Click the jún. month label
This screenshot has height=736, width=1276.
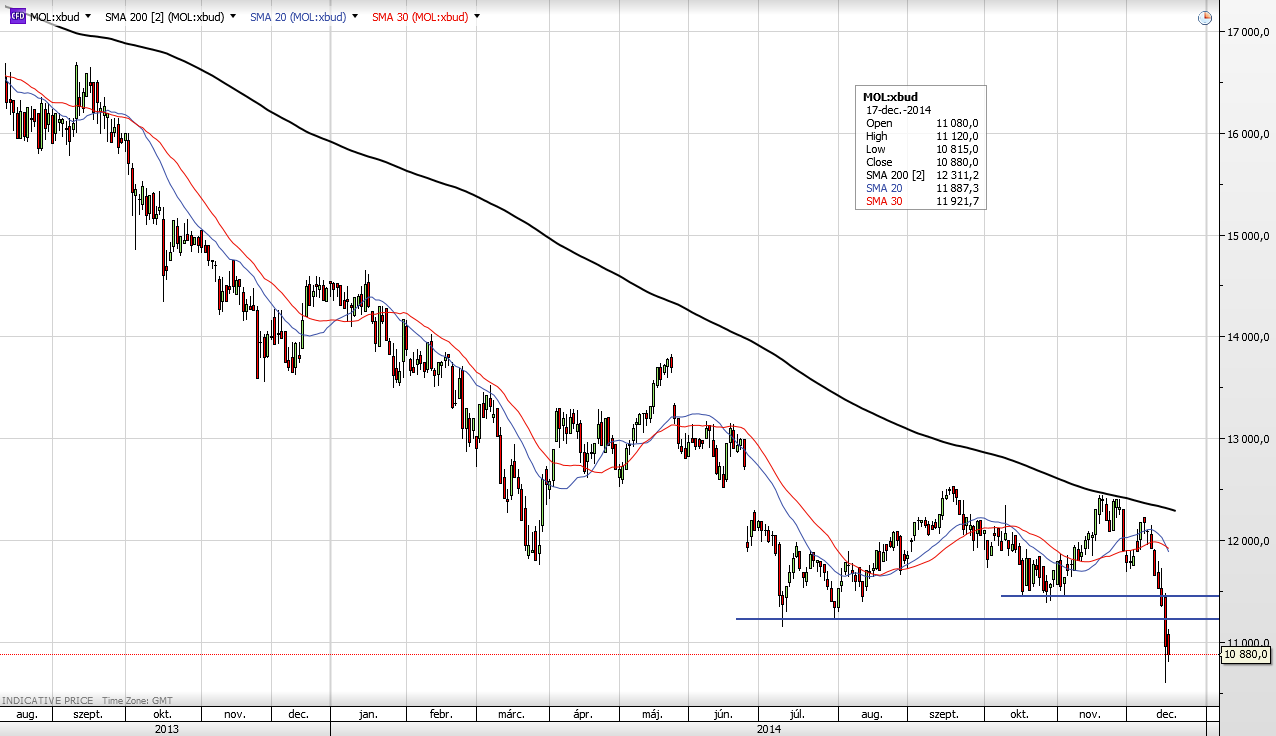[x=725, y=715]
